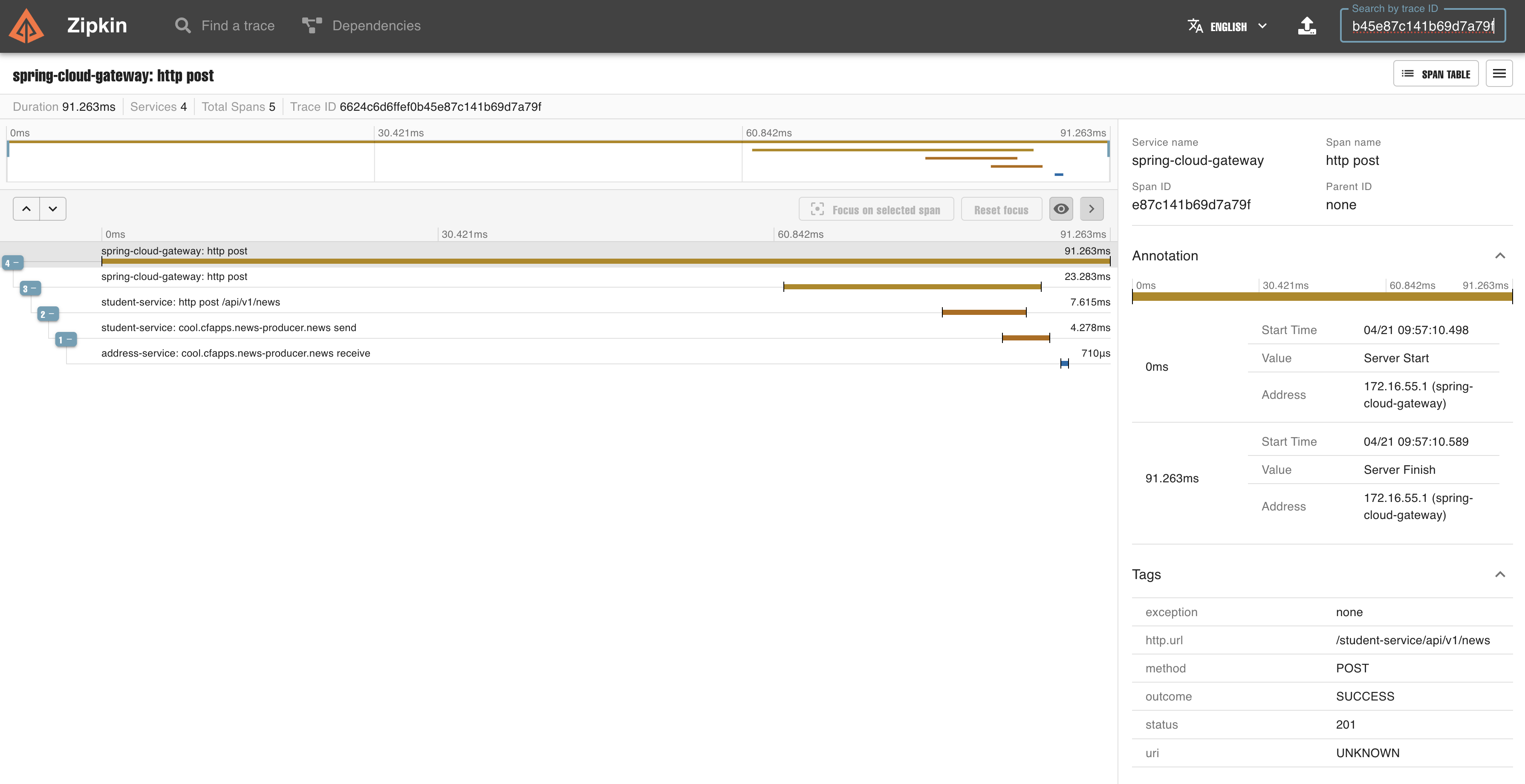Viewport: 1525px width, 784px height.
Task: Click the student-service news send span bar
Action: (1025, 338)
